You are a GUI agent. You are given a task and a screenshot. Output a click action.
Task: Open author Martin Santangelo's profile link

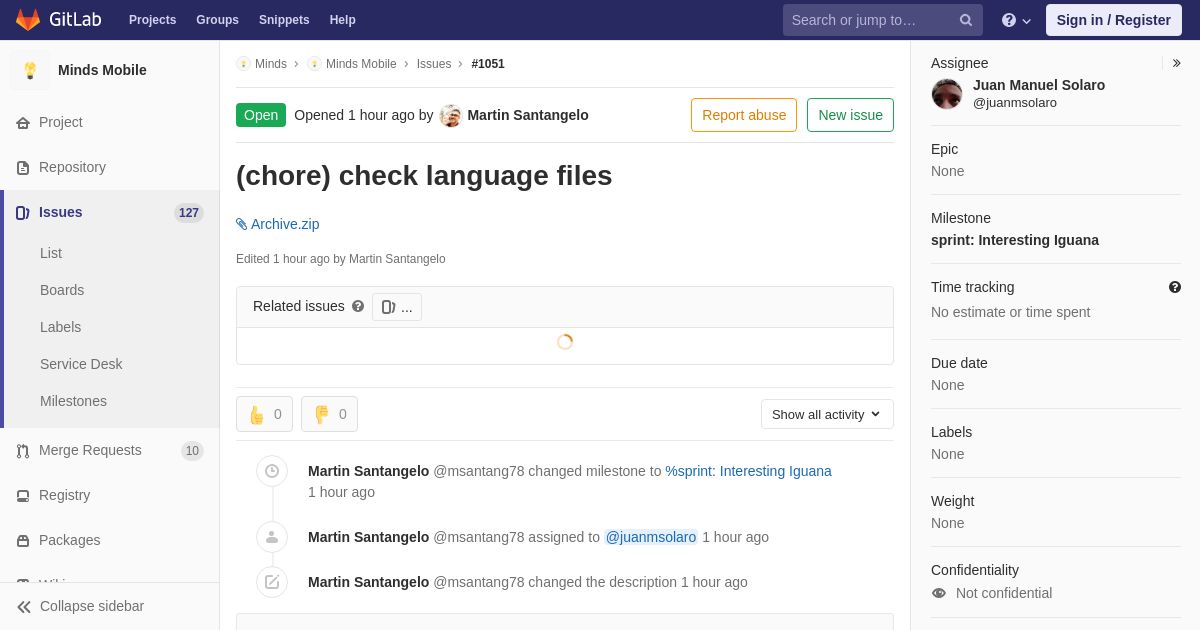tap(528, 115)
